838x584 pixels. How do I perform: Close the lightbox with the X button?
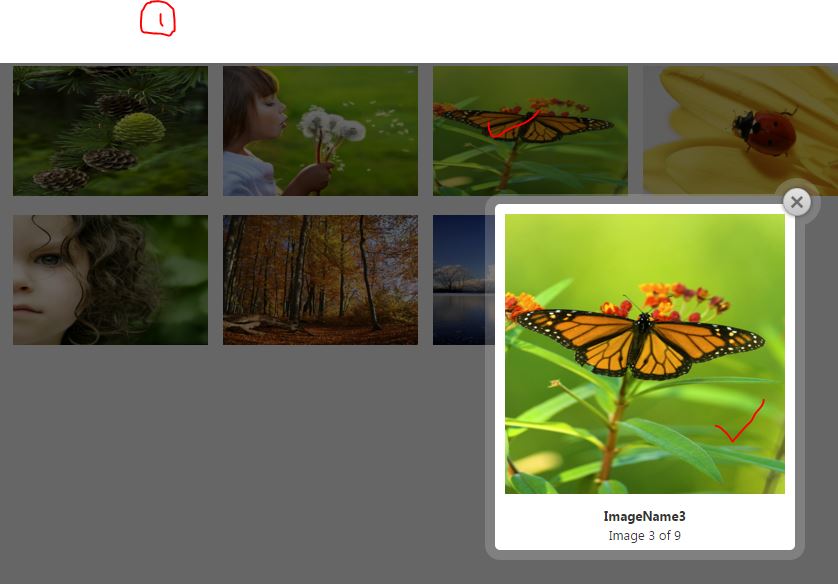pos(797,202)
